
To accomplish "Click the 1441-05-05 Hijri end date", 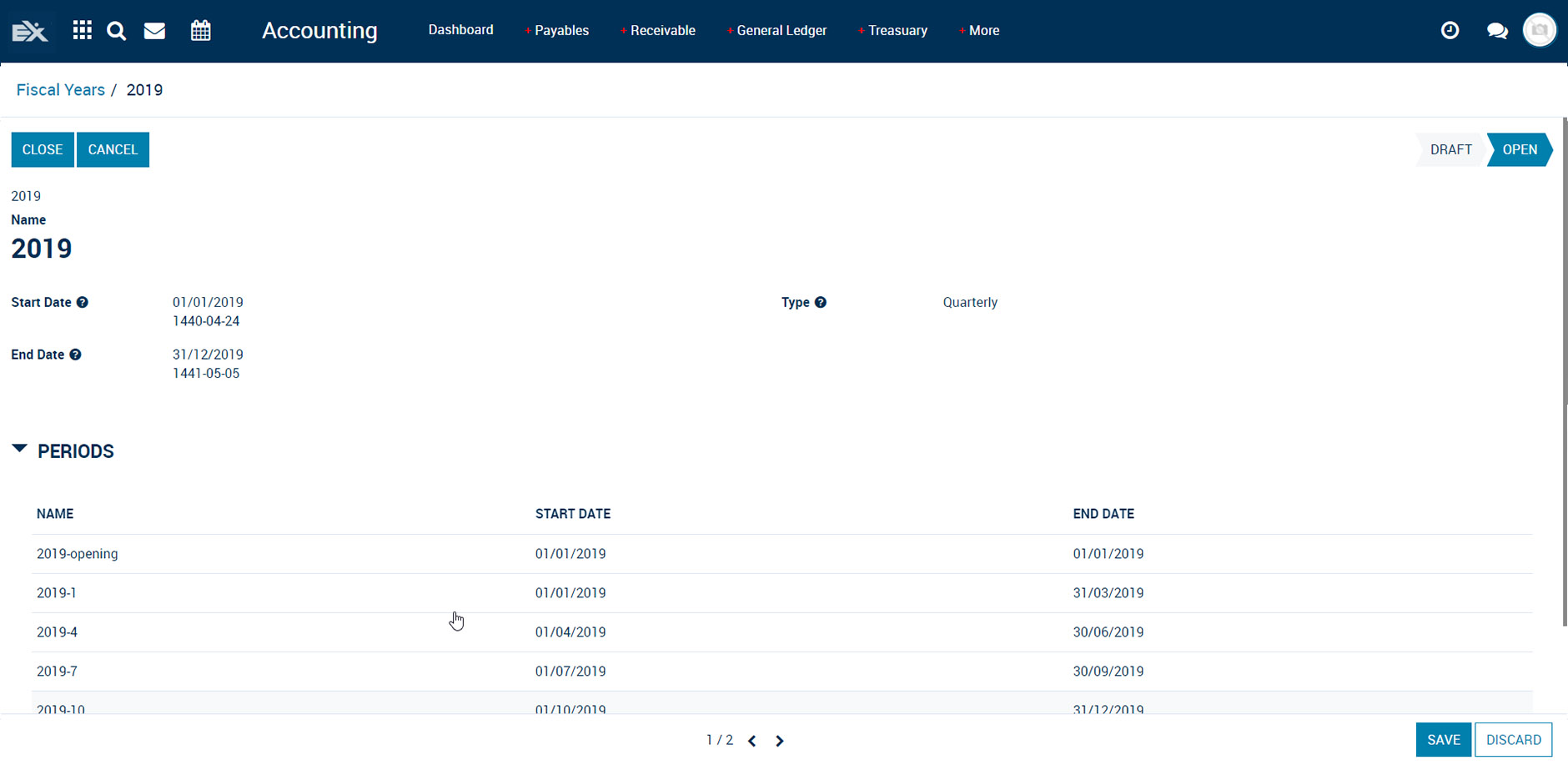I will pos(206,374).
